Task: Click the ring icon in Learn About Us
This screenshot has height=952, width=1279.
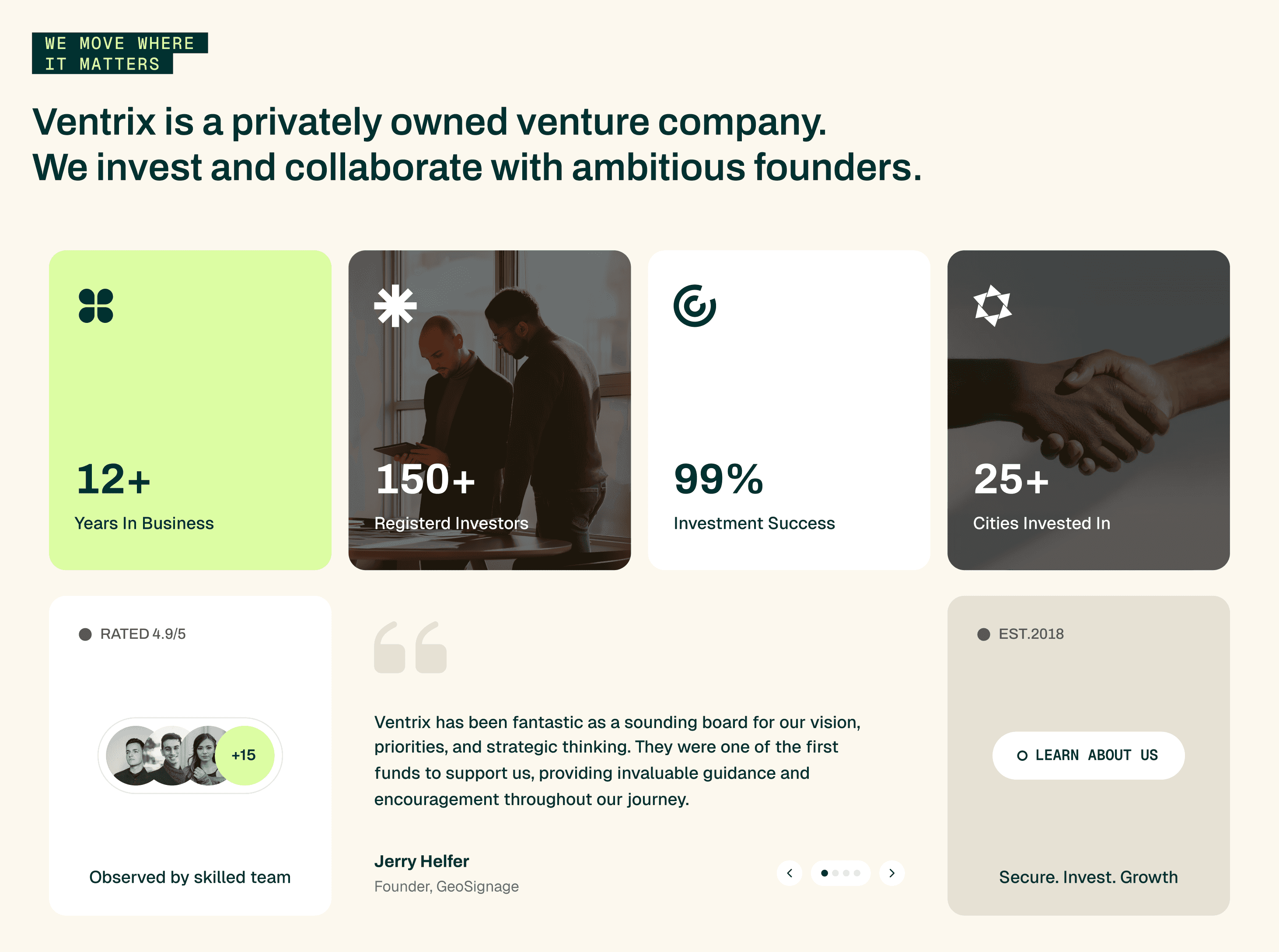Action: (x=1022, y=756)
